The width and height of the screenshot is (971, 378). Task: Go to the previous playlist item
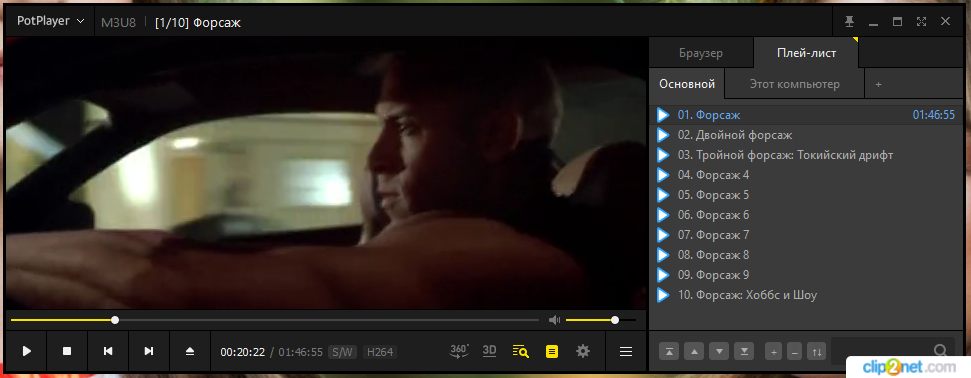[108, 351]
